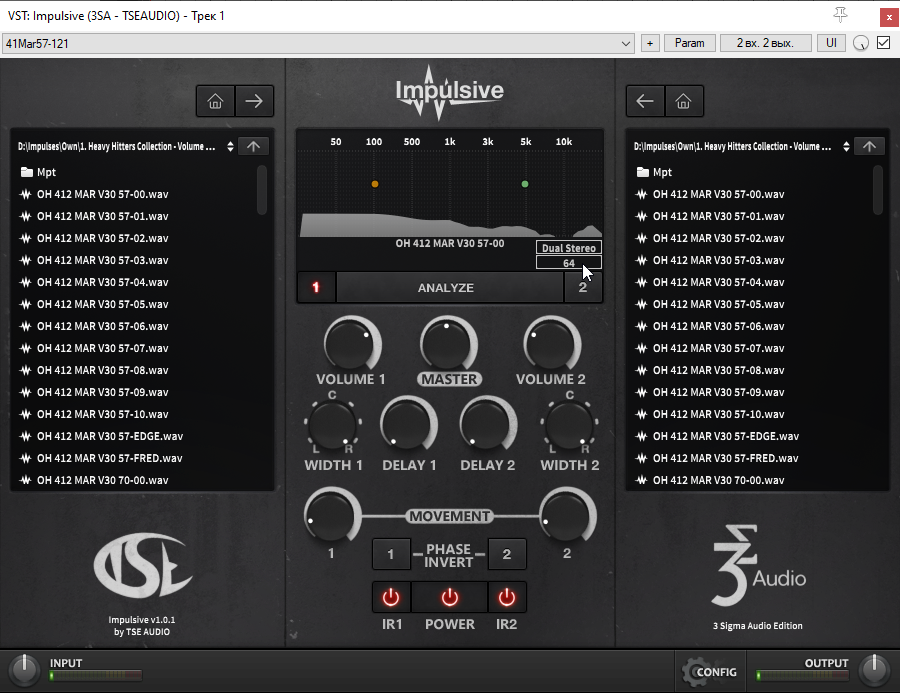Viewport: 900px width, 693px height.
Task: Pin the plugin window on top
Action: (x=840, y=15)
